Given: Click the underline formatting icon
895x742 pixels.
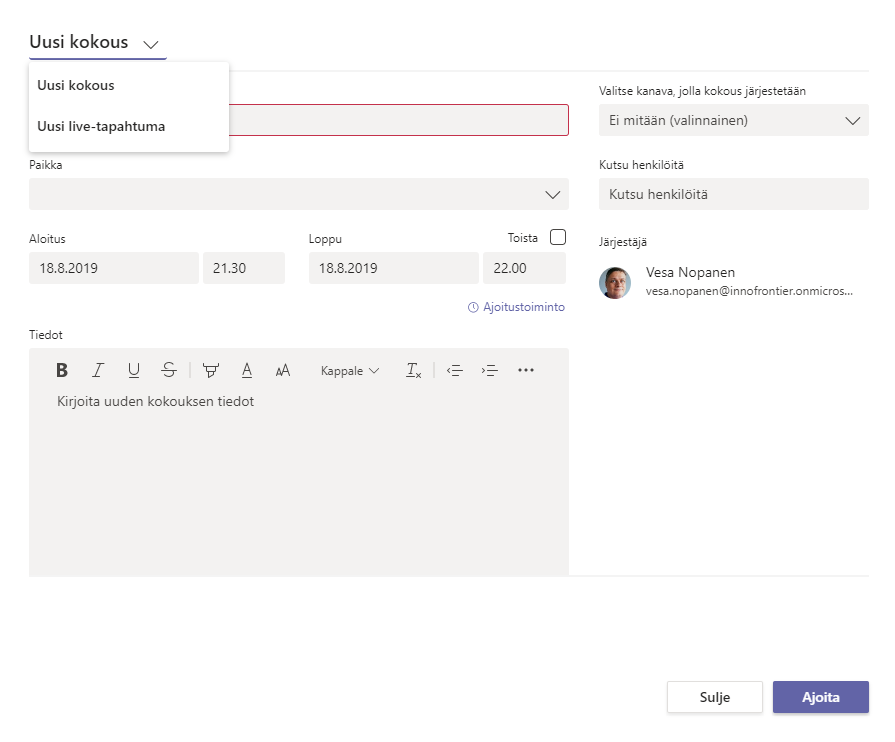Looking at the screenshot, I should (134, 370).
